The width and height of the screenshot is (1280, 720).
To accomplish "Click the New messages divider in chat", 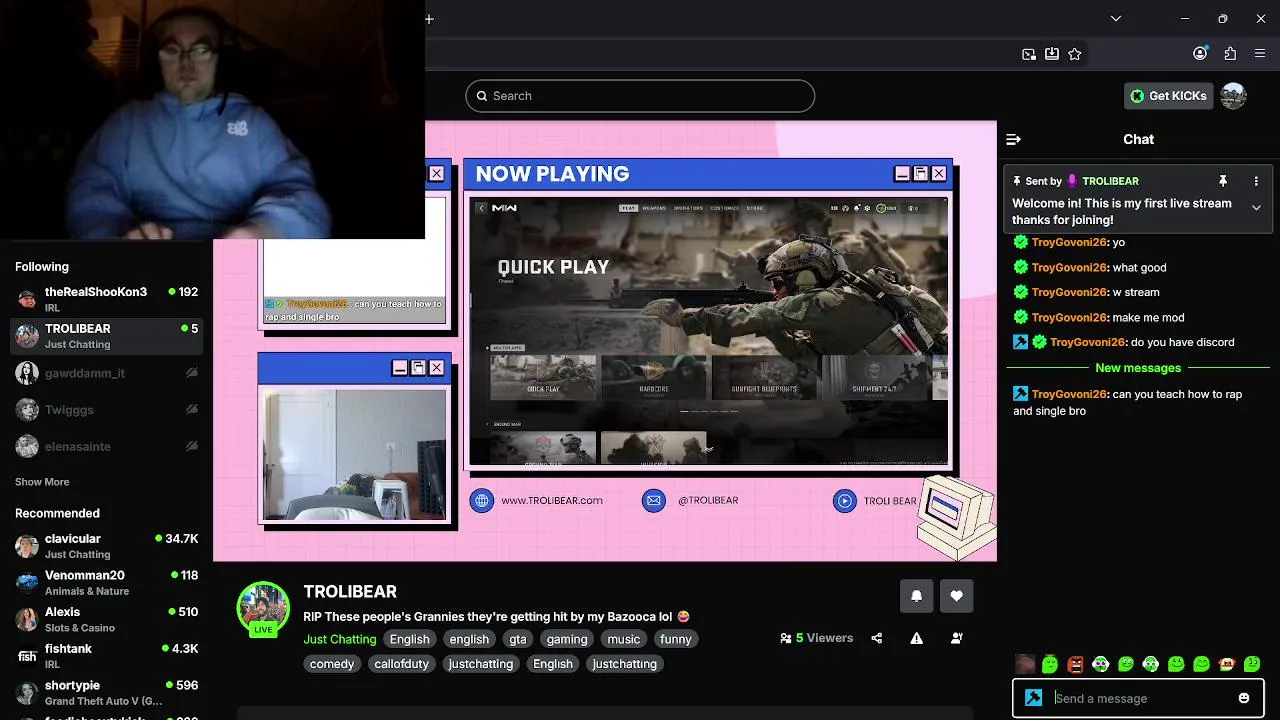I will coord(1138,368).
